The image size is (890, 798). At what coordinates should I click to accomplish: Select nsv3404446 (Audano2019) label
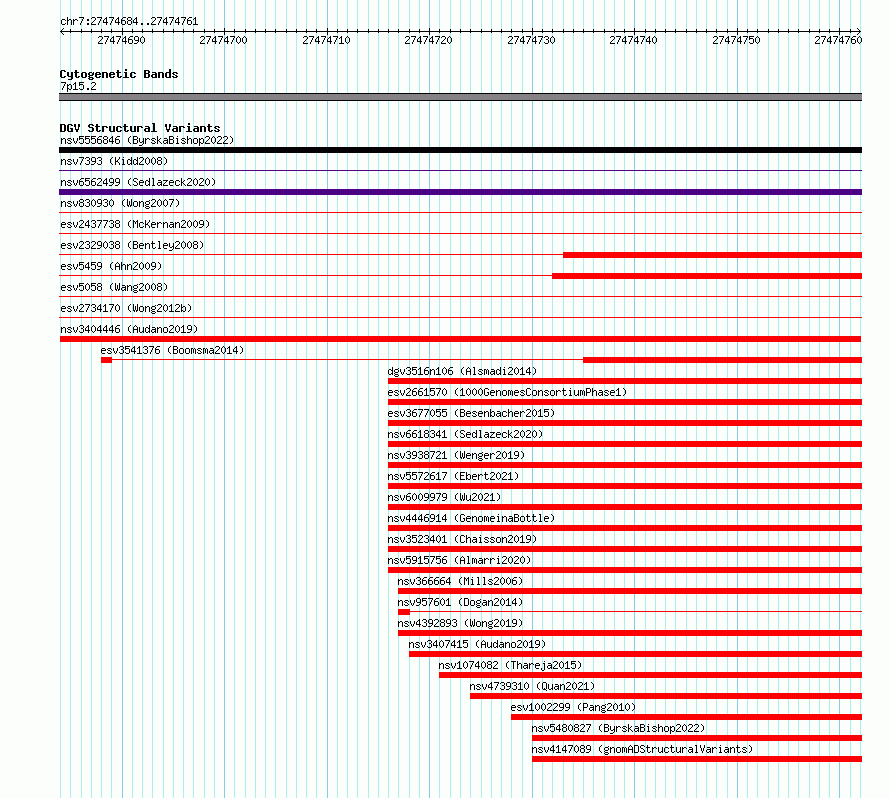(x=129, y=329)
